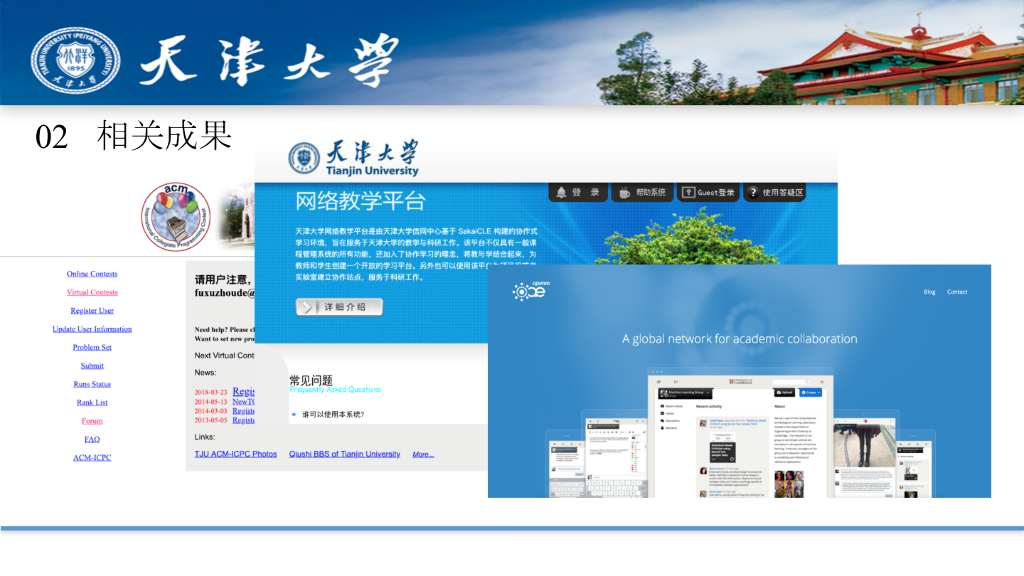1024x576 pixels.
Task: Open Qiushi BBS of Tianjin University link
Action: pyautogui.click(x=345, y=454)
